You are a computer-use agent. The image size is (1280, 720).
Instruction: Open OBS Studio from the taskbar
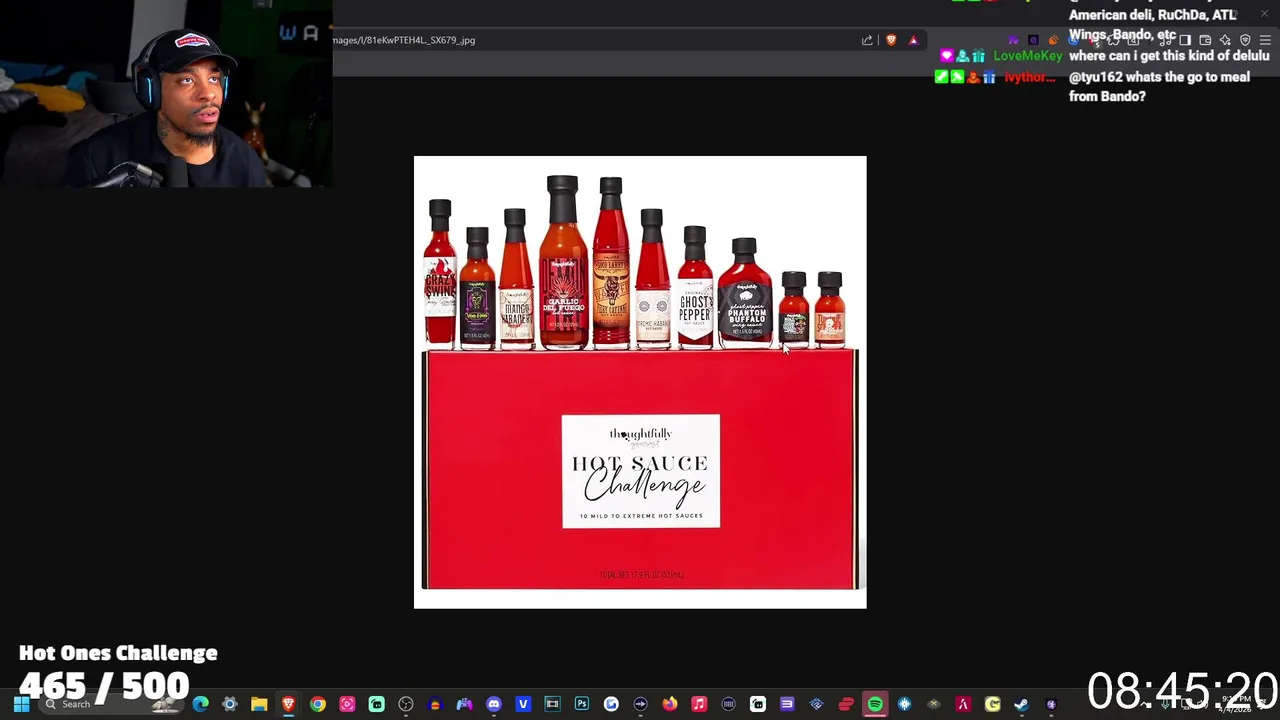tap(406, 704)
